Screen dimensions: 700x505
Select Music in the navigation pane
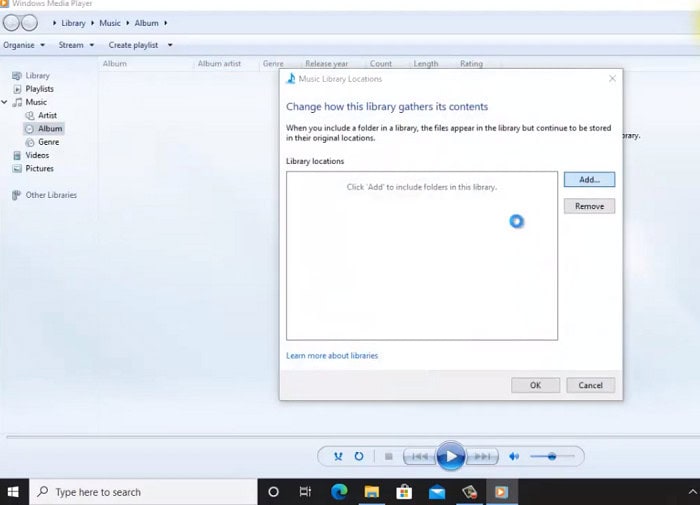pos(36,102)
